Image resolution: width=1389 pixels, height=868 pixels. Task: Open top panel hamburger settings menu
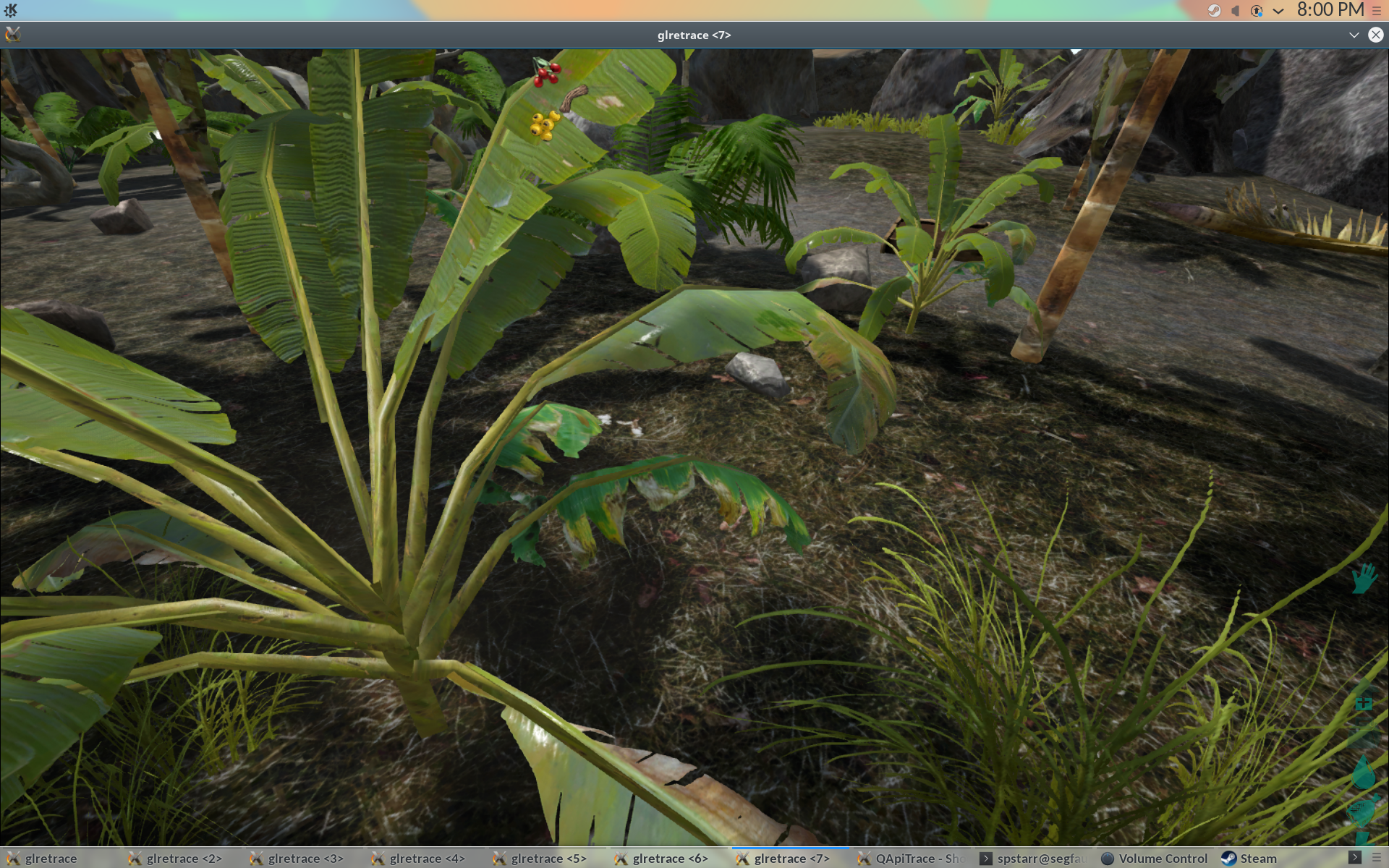point(1377,11)
